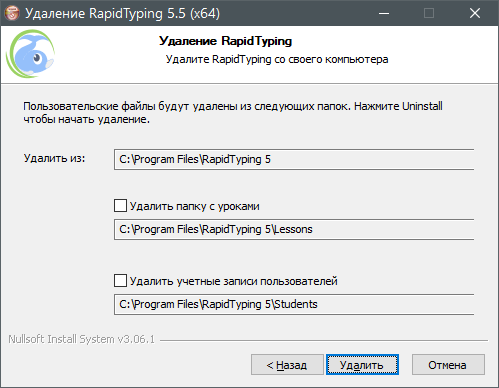
Task: Cancel with the 'Отмена' button
Action: [448, 365]
